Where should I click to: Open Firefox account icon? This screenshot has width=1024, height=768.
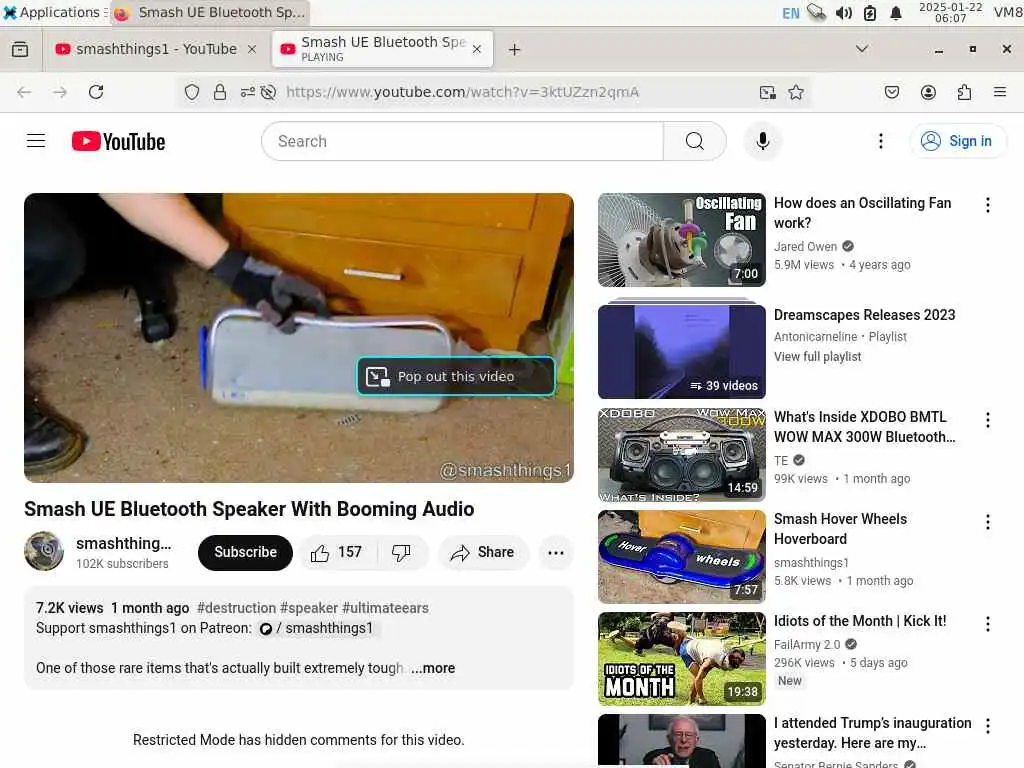(928, 92)
